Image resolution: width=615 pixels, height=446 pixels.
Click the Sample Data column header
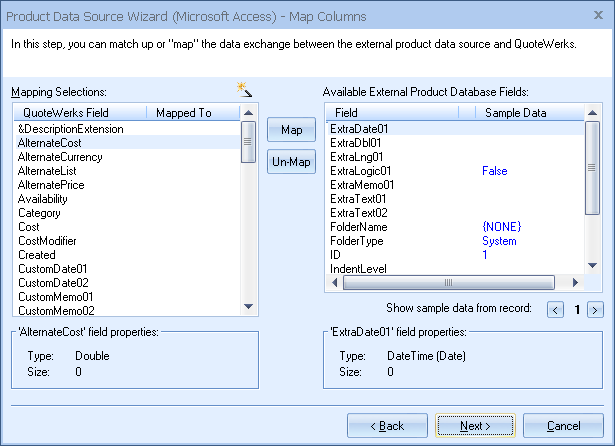click(515, 113)
